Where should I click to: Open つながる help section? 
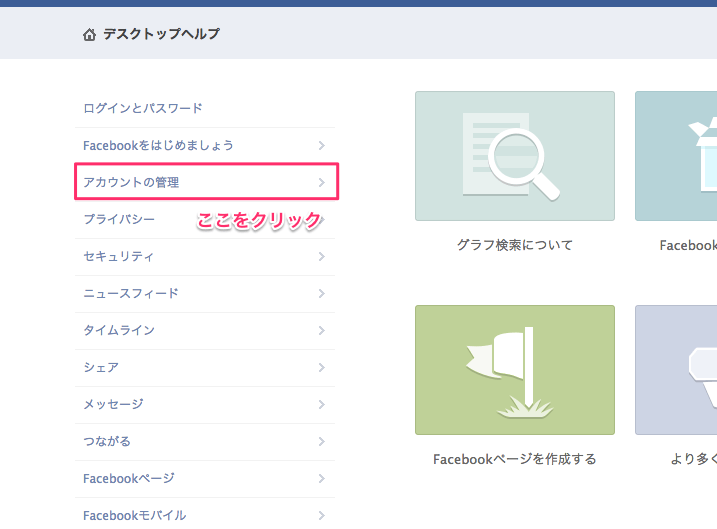[107, 442]
